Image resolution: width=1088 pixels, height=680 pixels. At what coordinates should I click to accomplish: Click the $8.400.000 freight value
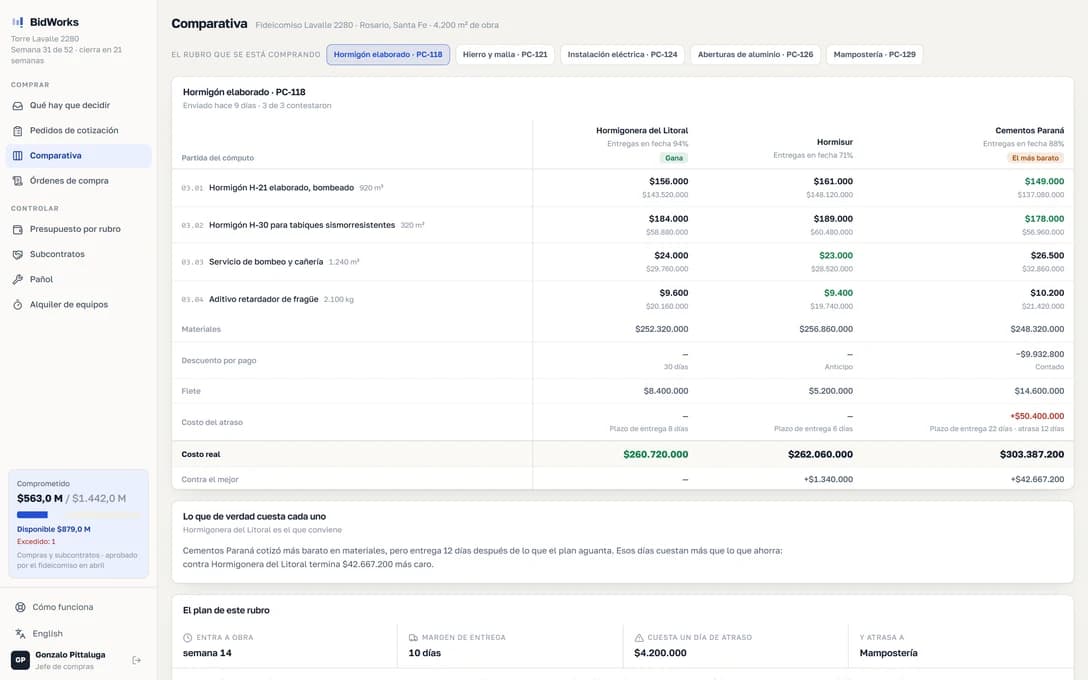665,391
